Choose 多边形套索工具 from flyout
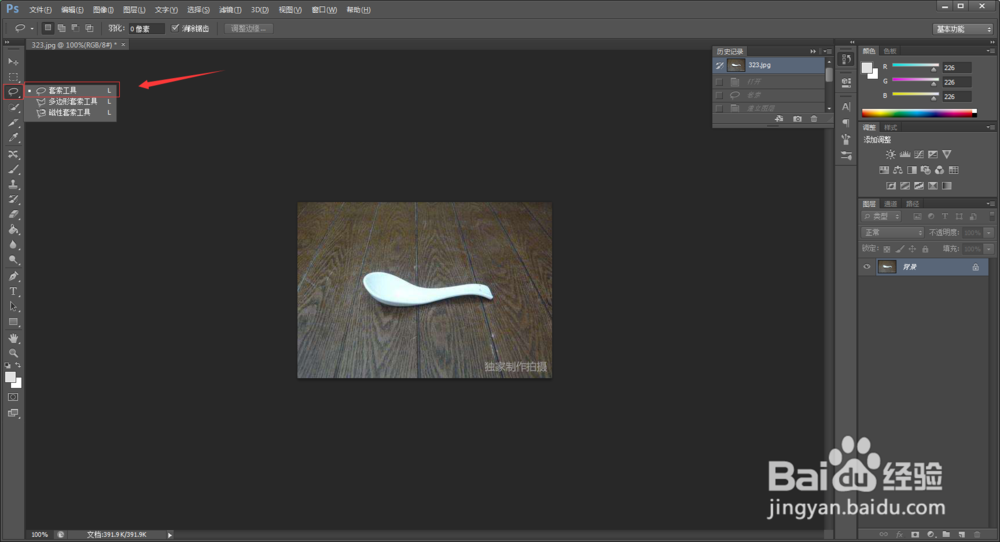 tap(71, 101)
